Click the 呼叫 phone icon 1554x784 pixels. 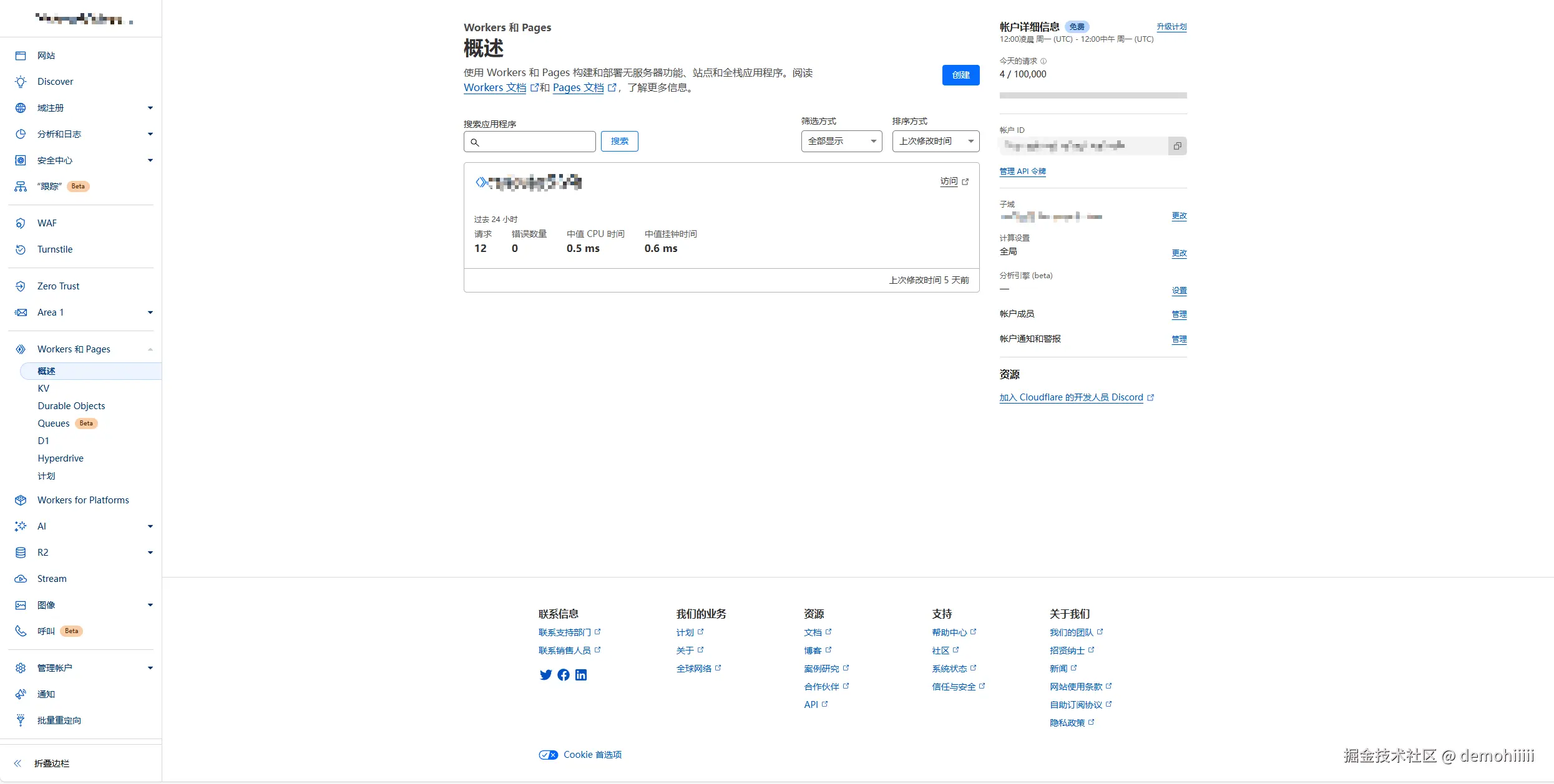(21, 631)
